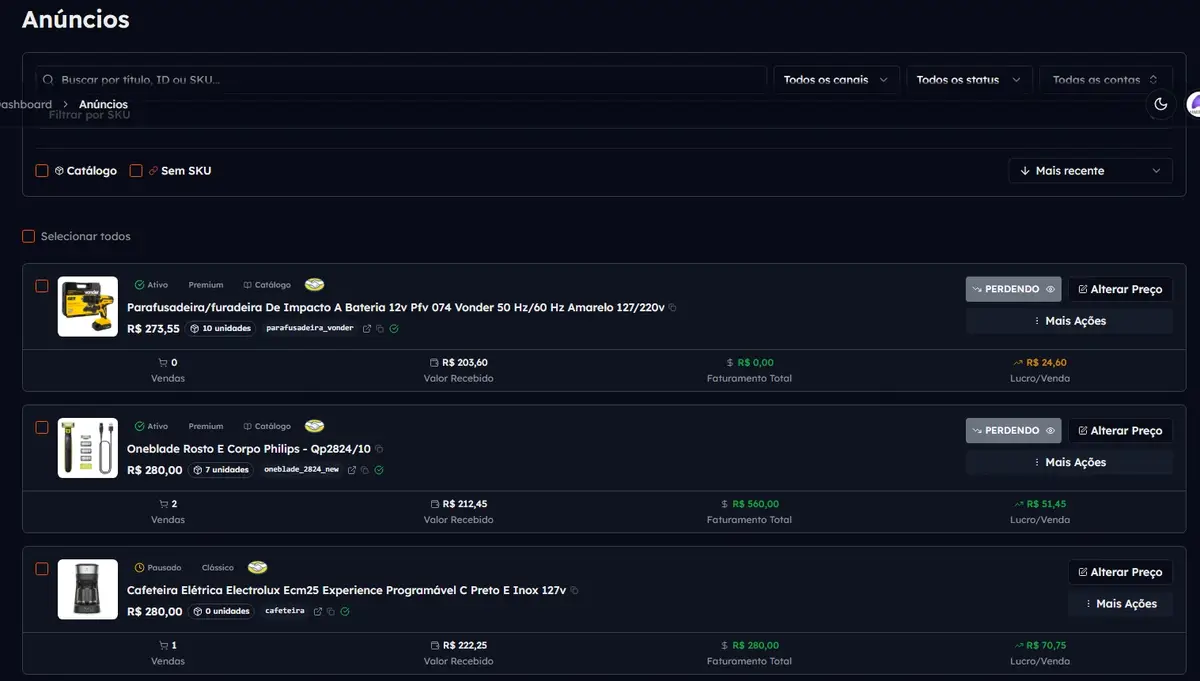
Task: Click Alterar Preço for the Oneblade listing
Action: click(x=1120, y=430)
